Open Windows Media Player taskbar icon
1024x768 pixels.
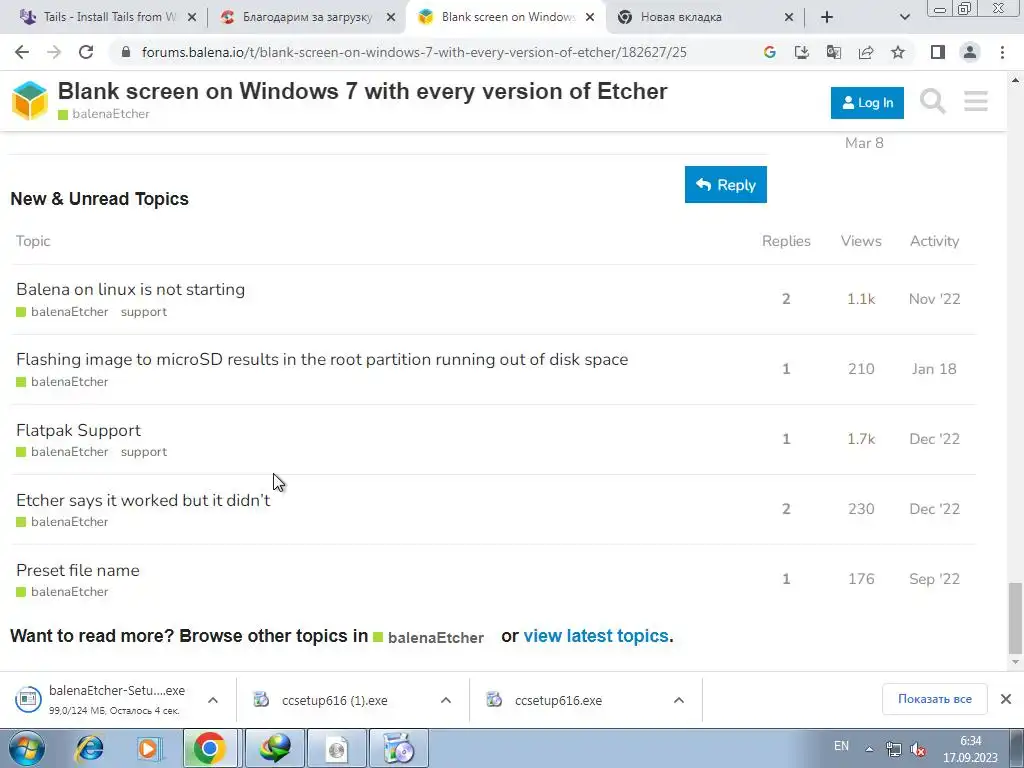pos(149,748)
